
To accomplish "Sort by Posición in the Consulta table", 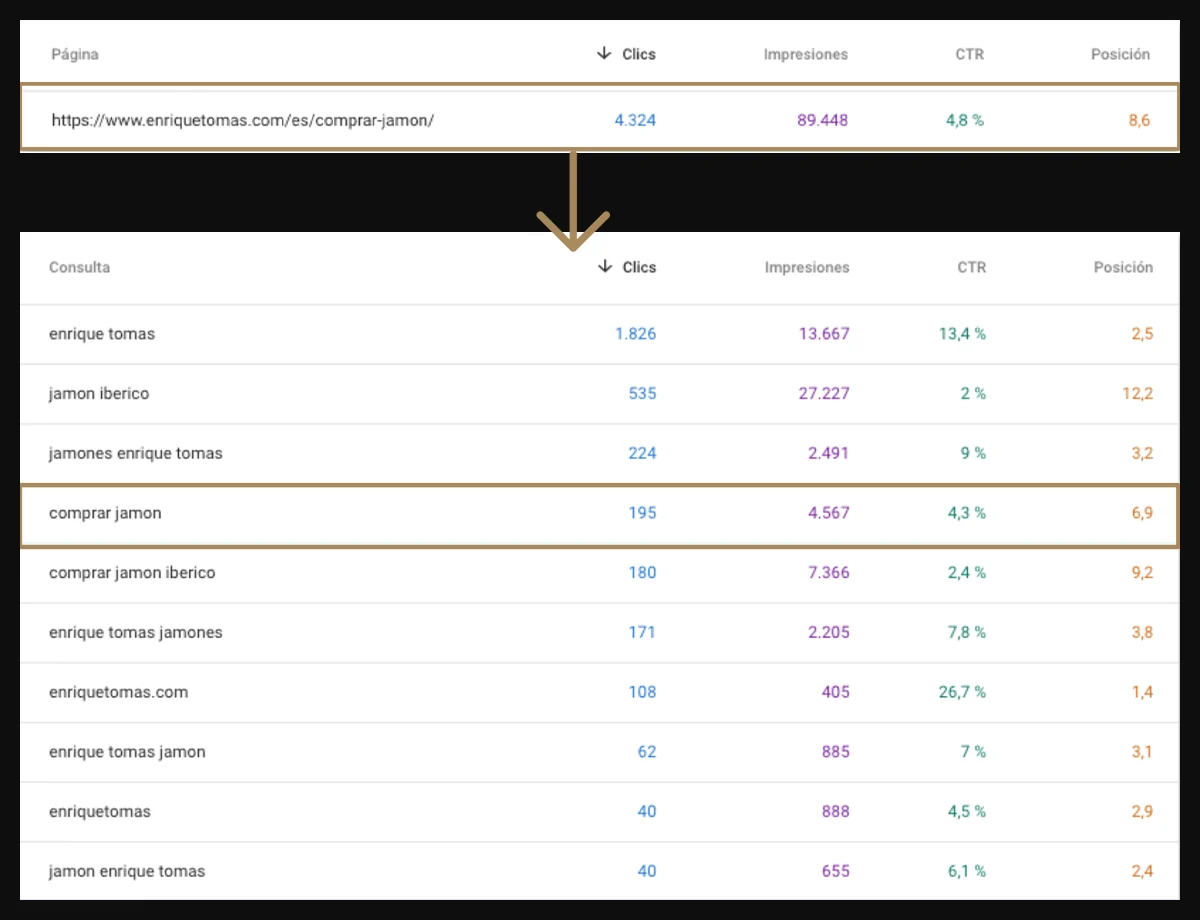I will coord(1123,267).
